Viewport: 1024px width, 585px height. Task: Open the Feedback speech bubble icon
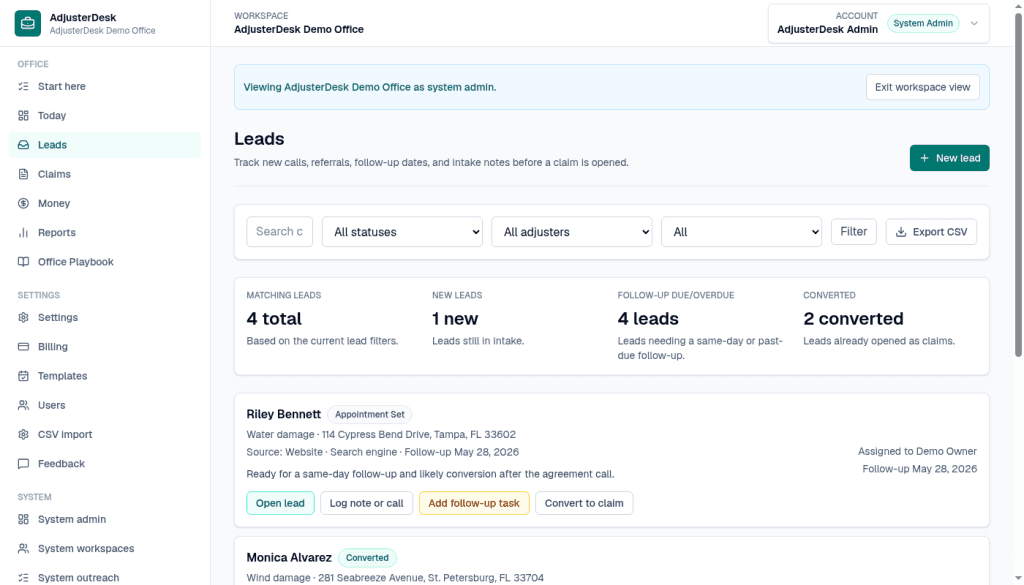click(x=24, y=464)
